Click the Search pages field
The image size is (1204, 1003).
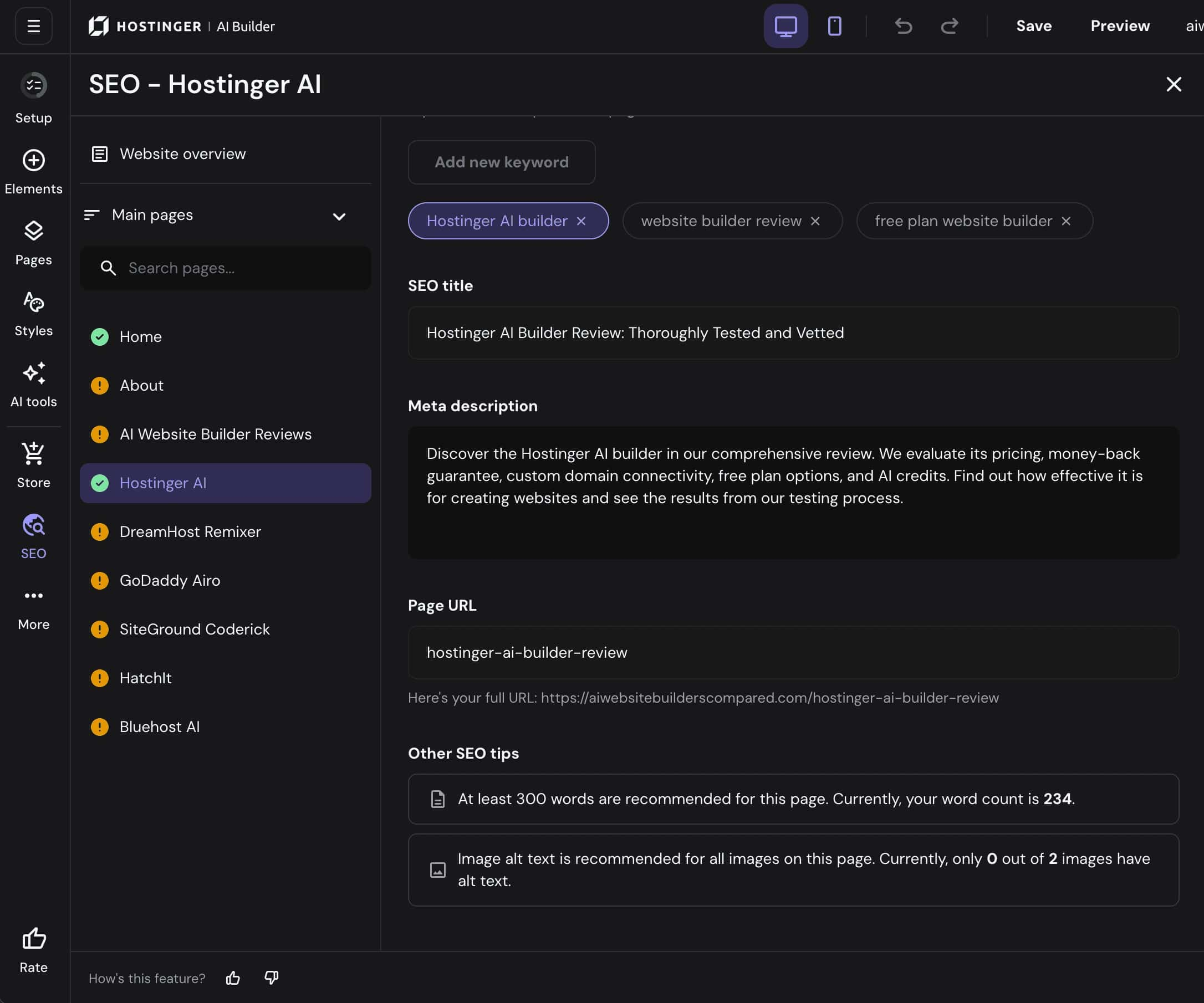coord(225,268)
